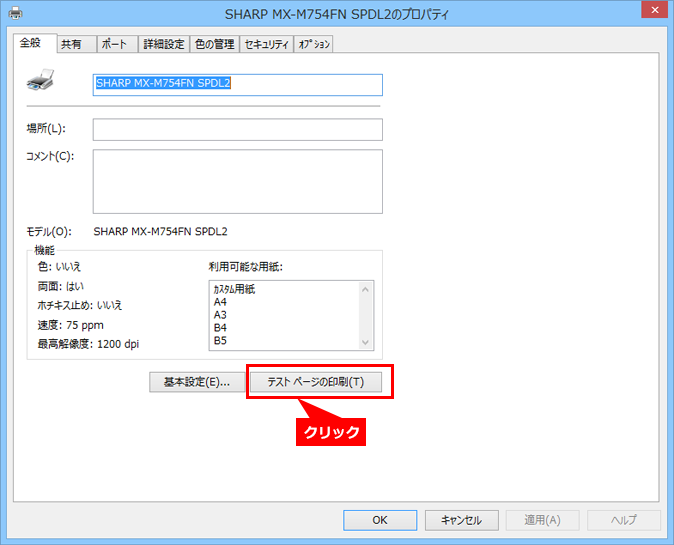The image size is (674, 545).
Task: Click テストページの印刷(T) button
Action: tap(315, 382)
